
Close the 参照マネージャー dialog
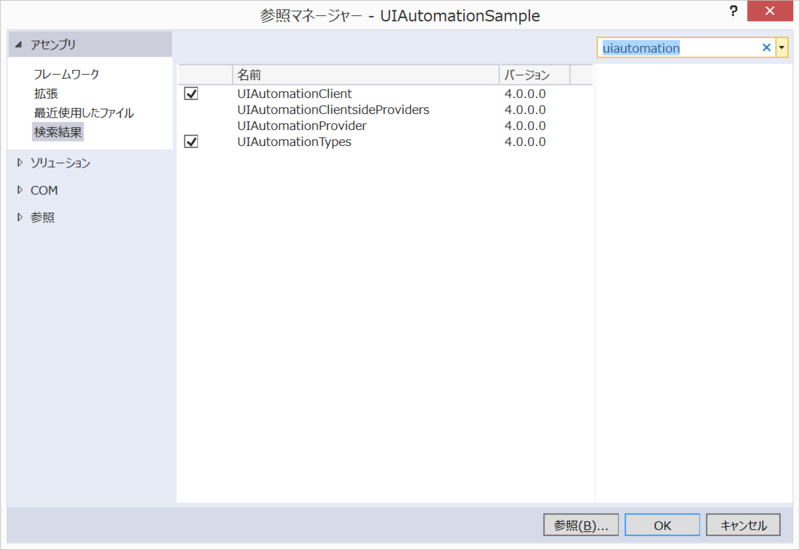click(x=770, y=11)
